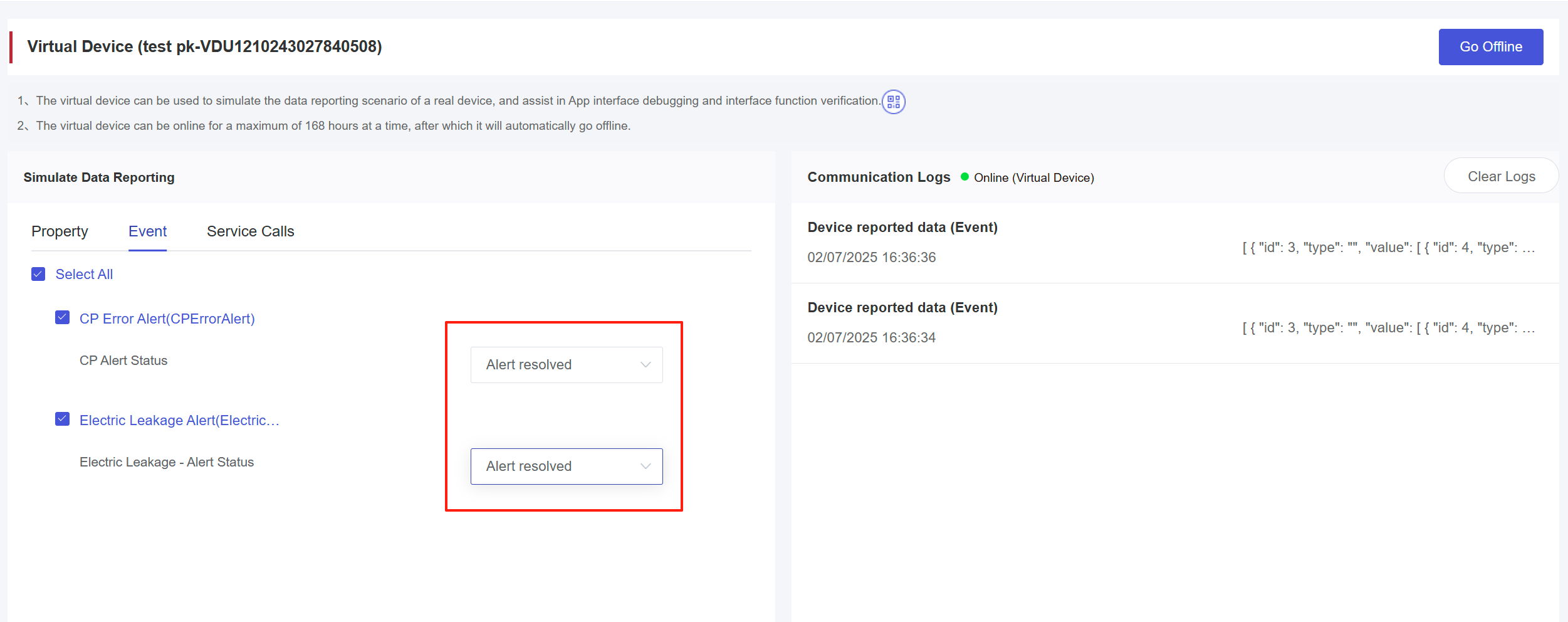Click the truncated Electric Leakage Alert label
Viewport: 1568px width, 622px height.
click(179, 420)
